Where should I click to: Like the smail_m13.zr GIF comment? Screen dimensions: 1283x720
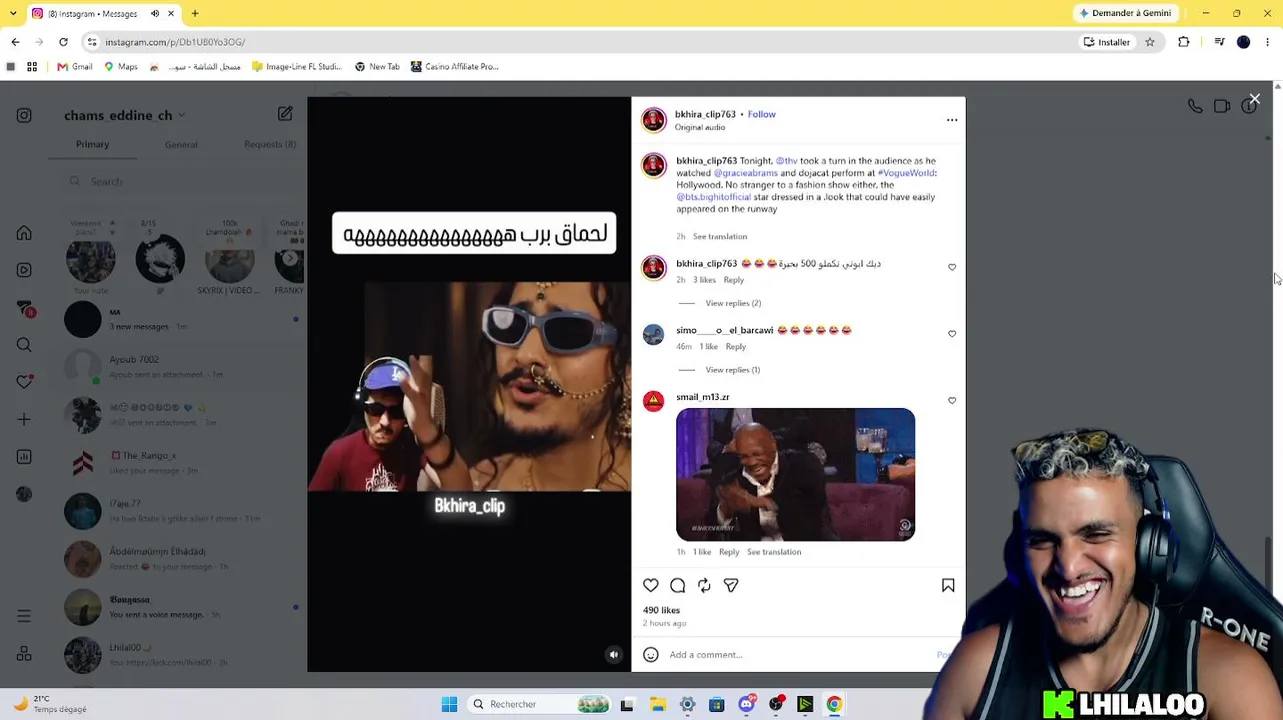(952, 401)
